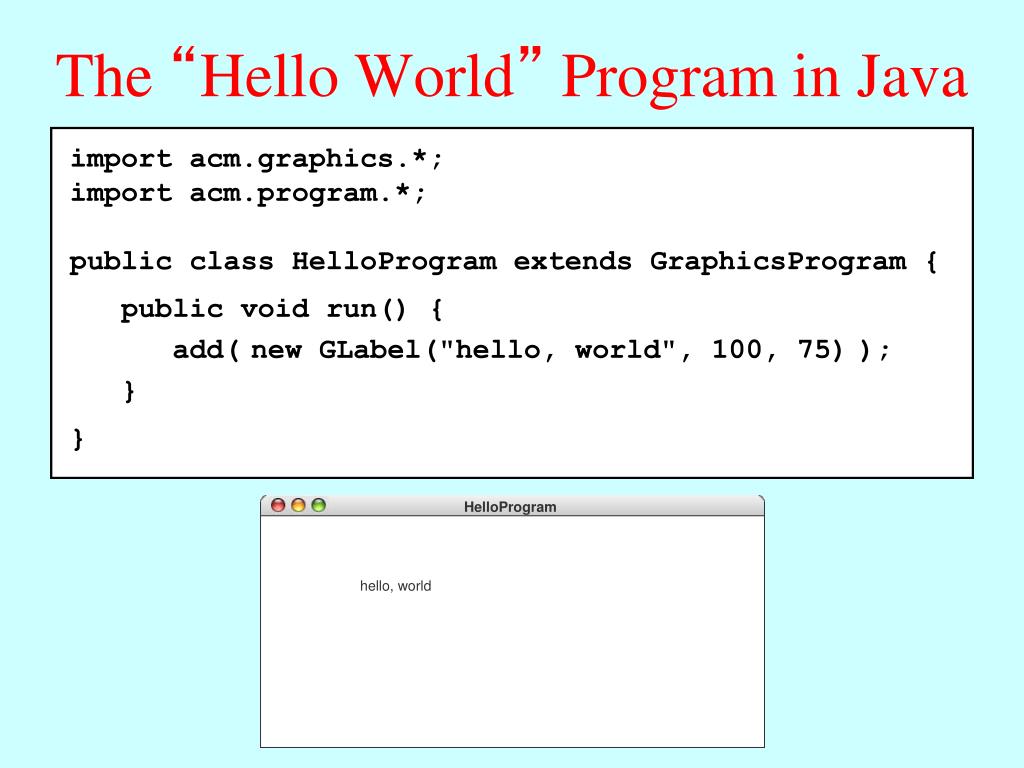This screenshot has height=768, width=1024.
Task: Click the 'public void run()' code line
Action: pos(281,309)
